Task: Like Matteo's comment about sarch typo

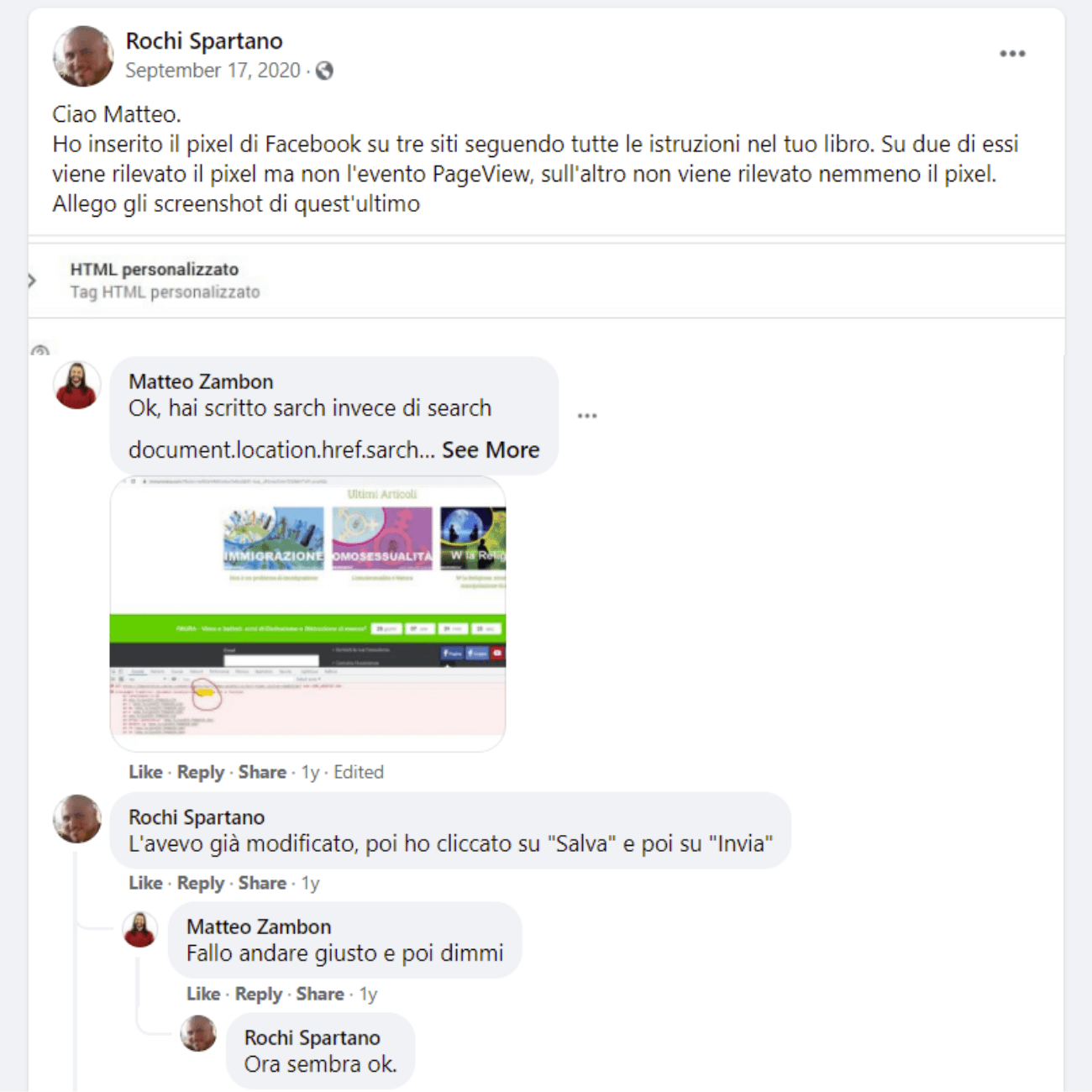Action: click(x=145, y=772)
